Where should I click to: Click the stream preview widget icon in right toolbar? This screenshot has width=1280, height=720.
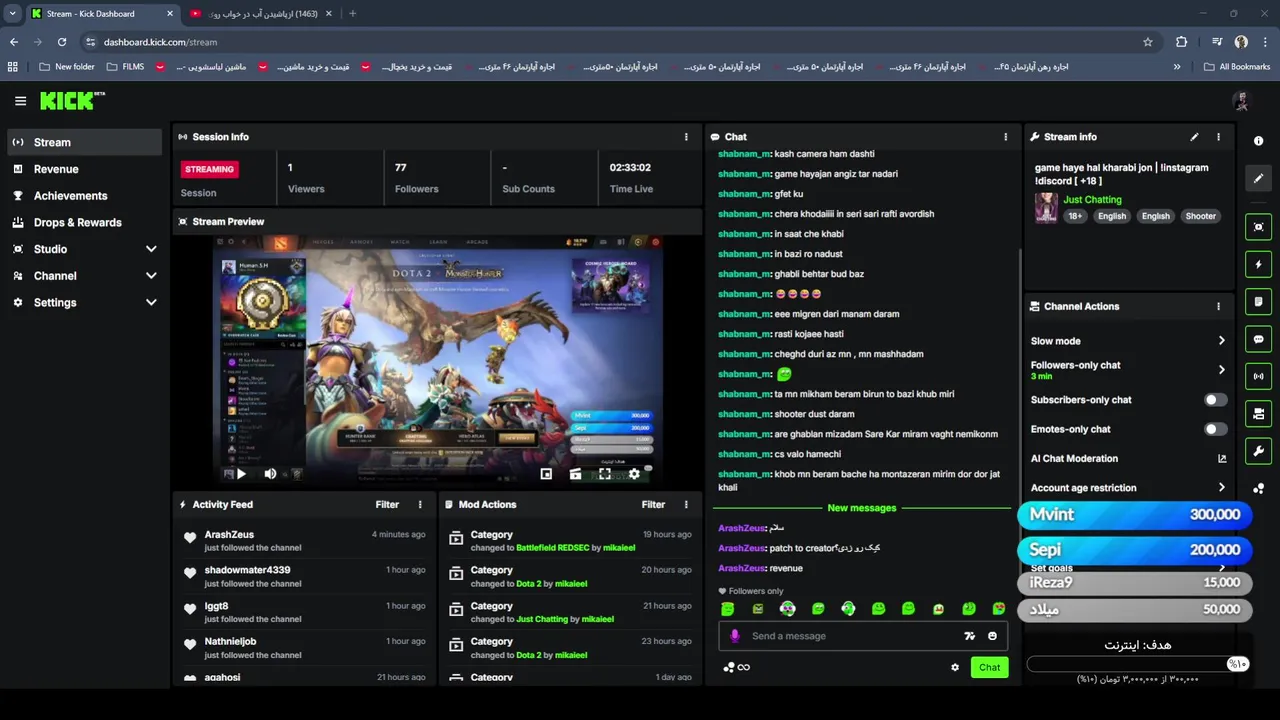point(1258,227)
